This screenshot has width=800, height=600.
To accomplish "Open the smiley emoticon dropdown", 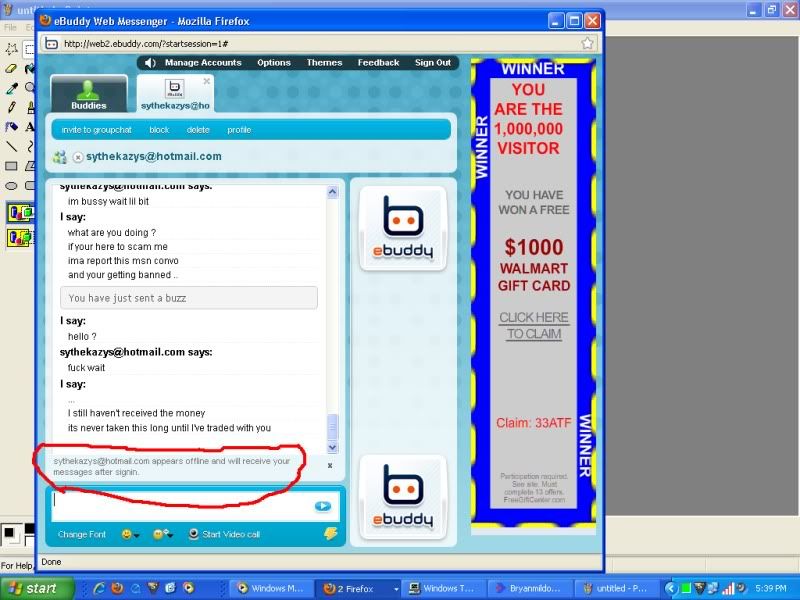I will point(130,534).
